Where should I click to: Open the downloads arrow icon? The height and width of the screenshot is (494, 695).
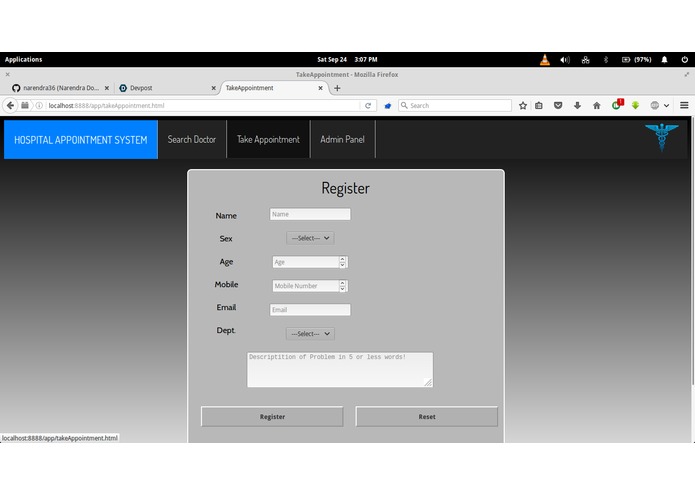pos(577,105)
